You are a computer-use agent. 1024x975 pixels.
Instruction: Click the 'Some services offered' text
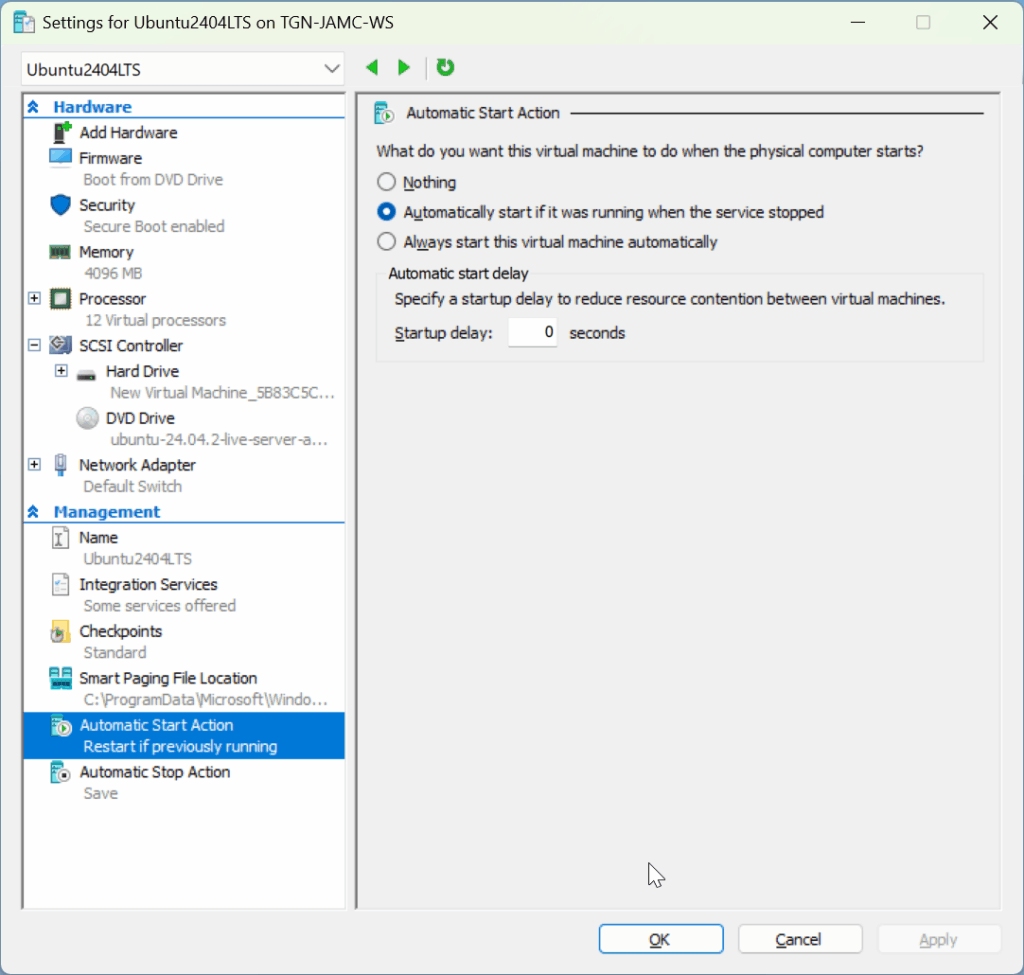pos(159,605)
